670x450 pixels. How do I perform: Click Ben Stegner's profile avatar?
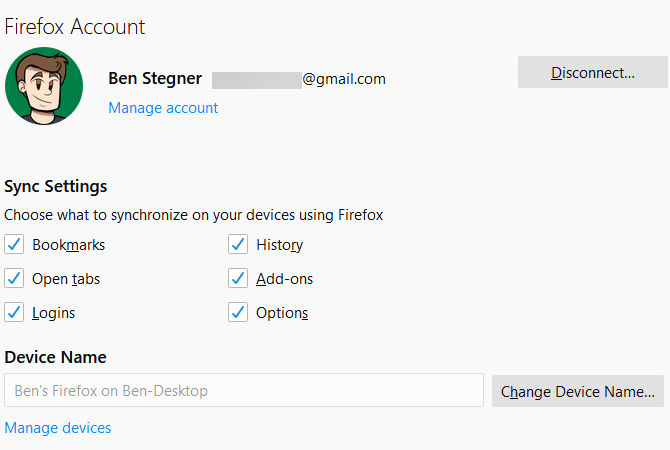pyautogui.click(x=44, y=86)
